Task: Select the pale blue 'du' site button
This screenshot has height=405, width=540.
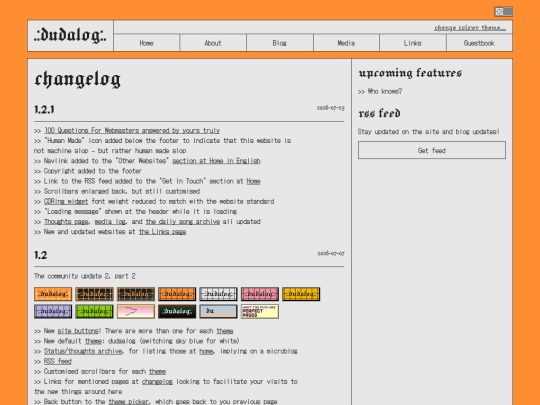Action: [x=218, y=311]
